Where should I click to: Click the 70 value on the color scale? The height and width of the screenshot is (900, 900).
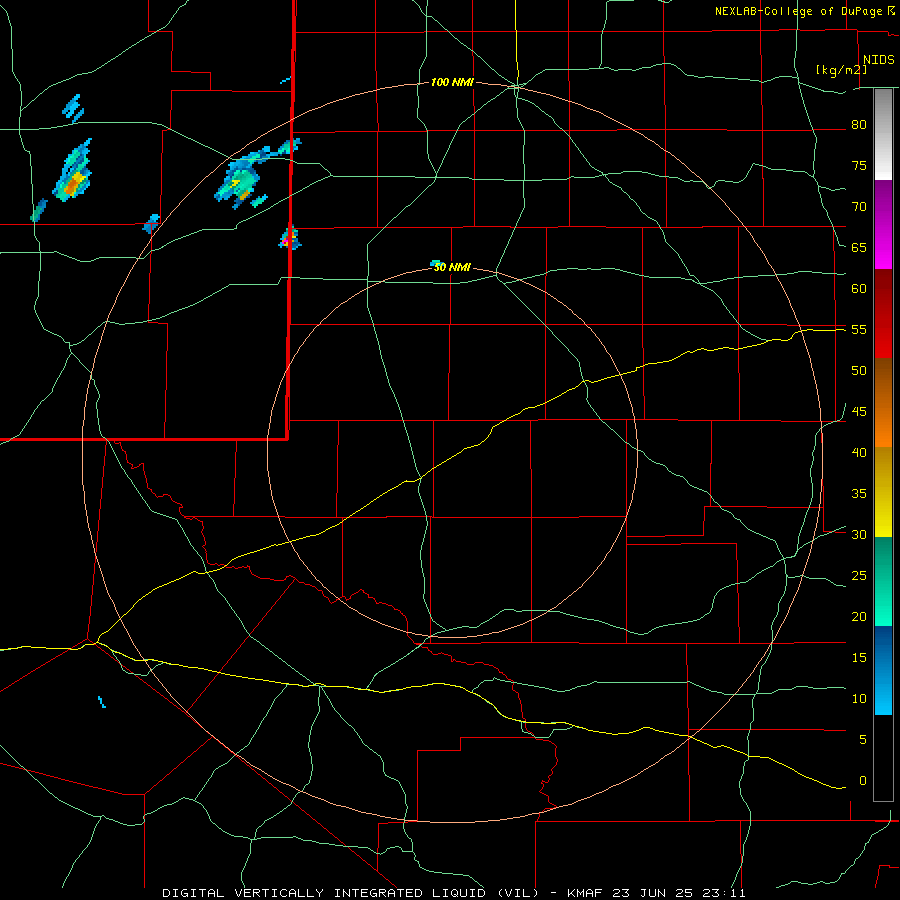coord(859,207)
